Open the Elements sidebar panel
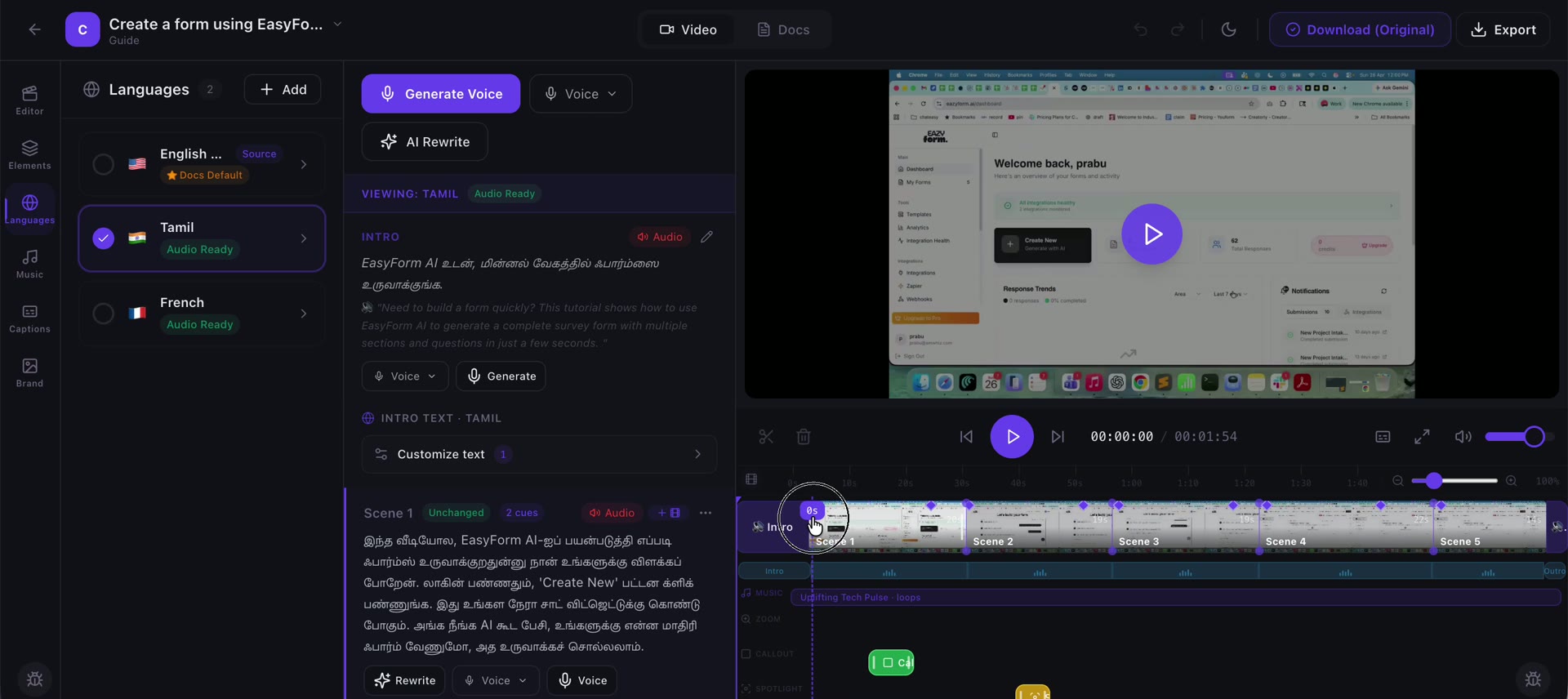This screenshot has width=1568, height=699. pyautogui.click(x=29, y=154)
